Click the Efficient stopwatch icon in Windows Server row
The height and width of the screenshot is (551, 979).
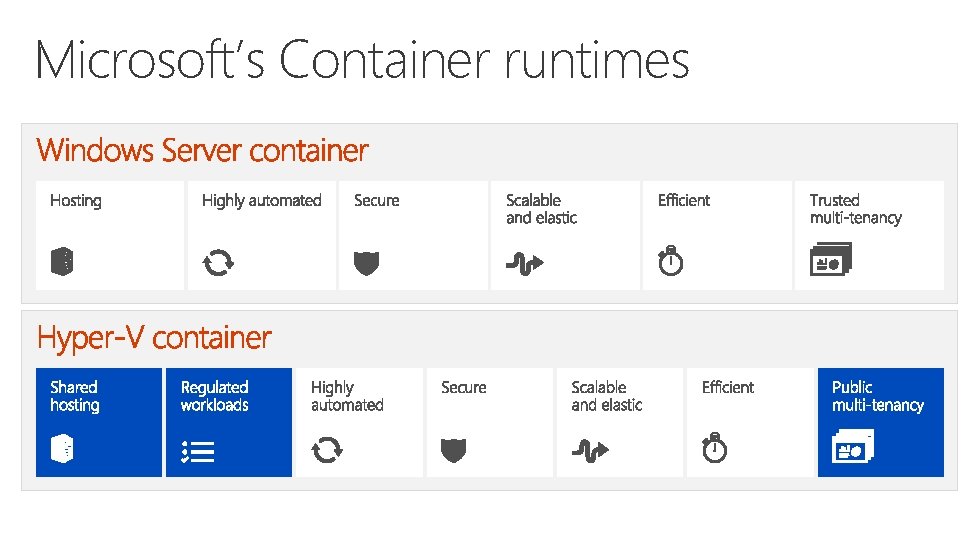(x=670, y=262)
